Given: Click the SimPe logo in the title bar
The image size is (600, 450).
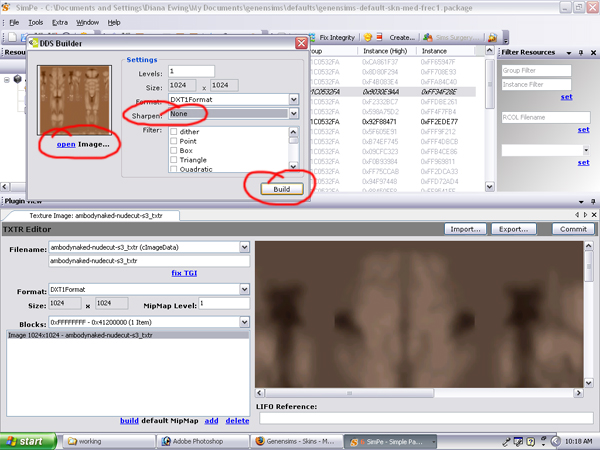Looking at the screenshot, I should pos(6,7).
